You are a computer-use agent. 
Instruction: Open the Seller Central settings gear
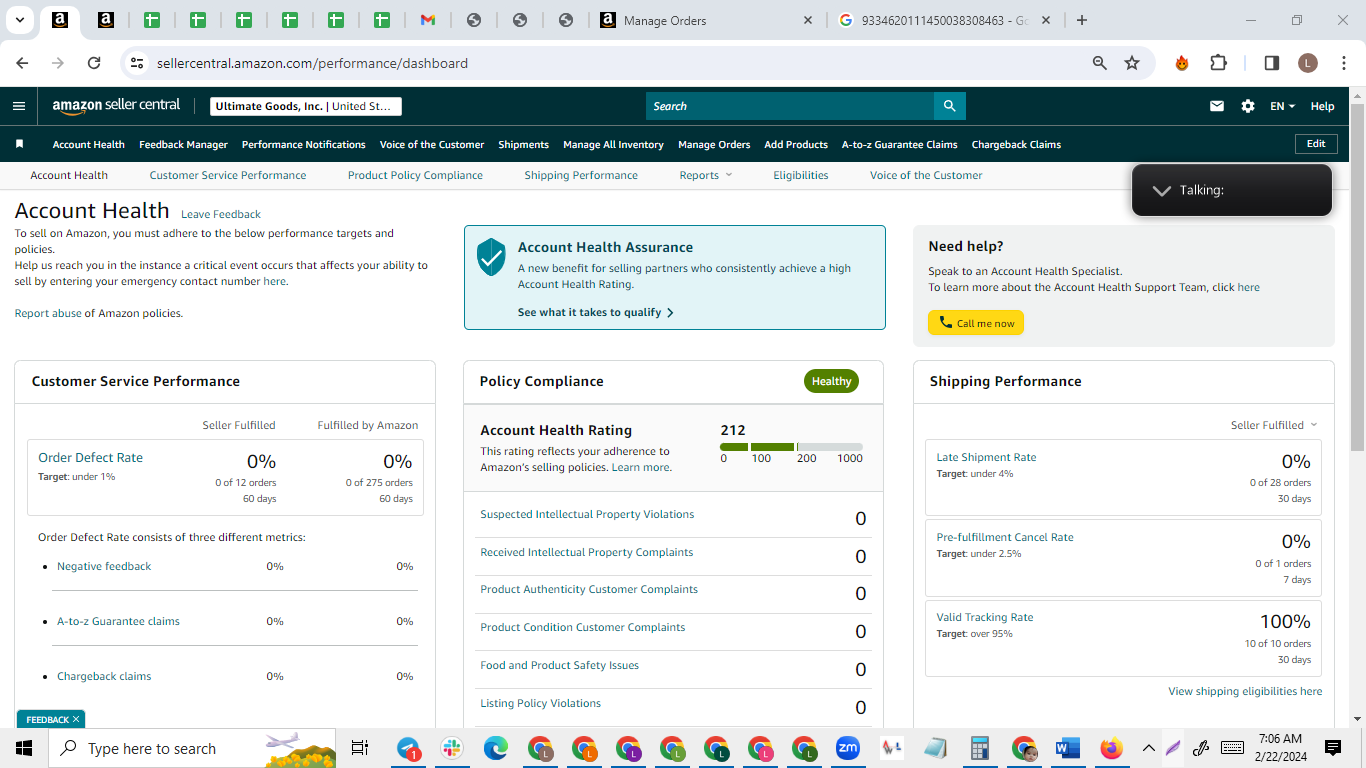[x=1248, y=106]
